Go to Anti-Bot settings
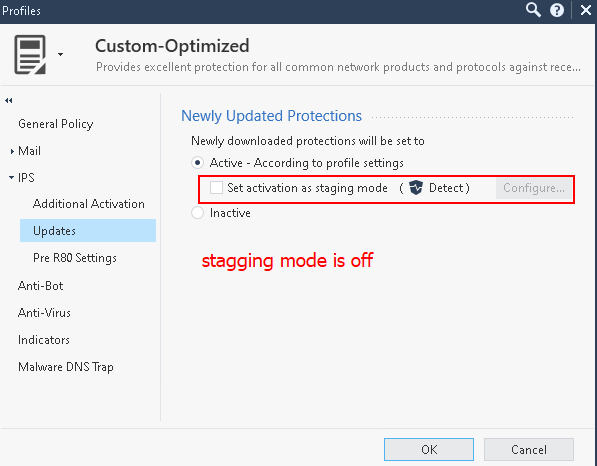 40,286
